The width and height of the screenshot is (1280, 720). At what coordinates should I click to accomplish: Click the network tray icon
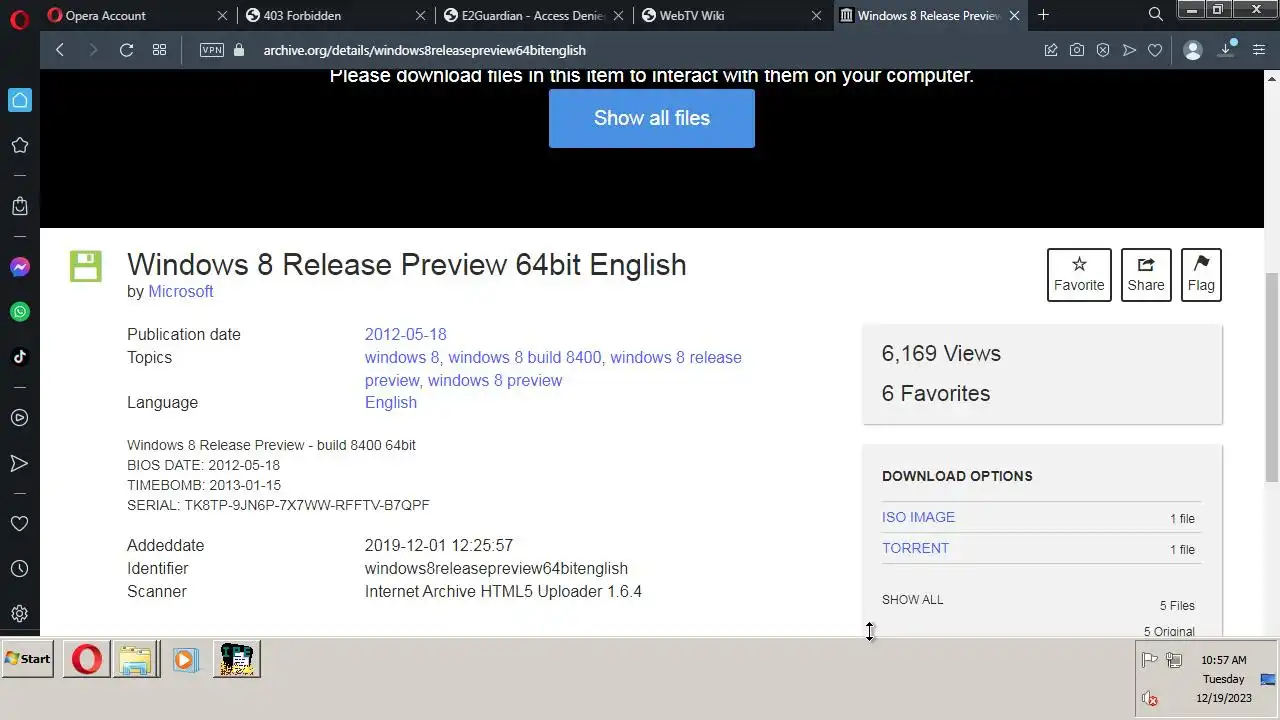(x=1174, y=660)
